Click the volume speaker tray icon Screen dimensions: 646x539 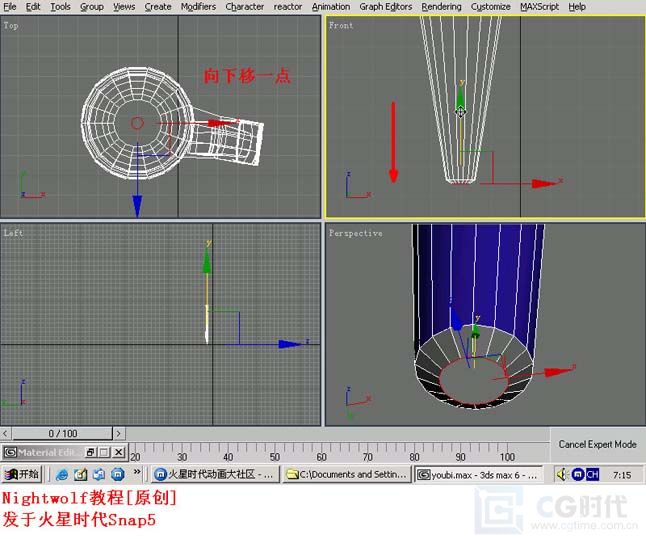coord(562,475)
